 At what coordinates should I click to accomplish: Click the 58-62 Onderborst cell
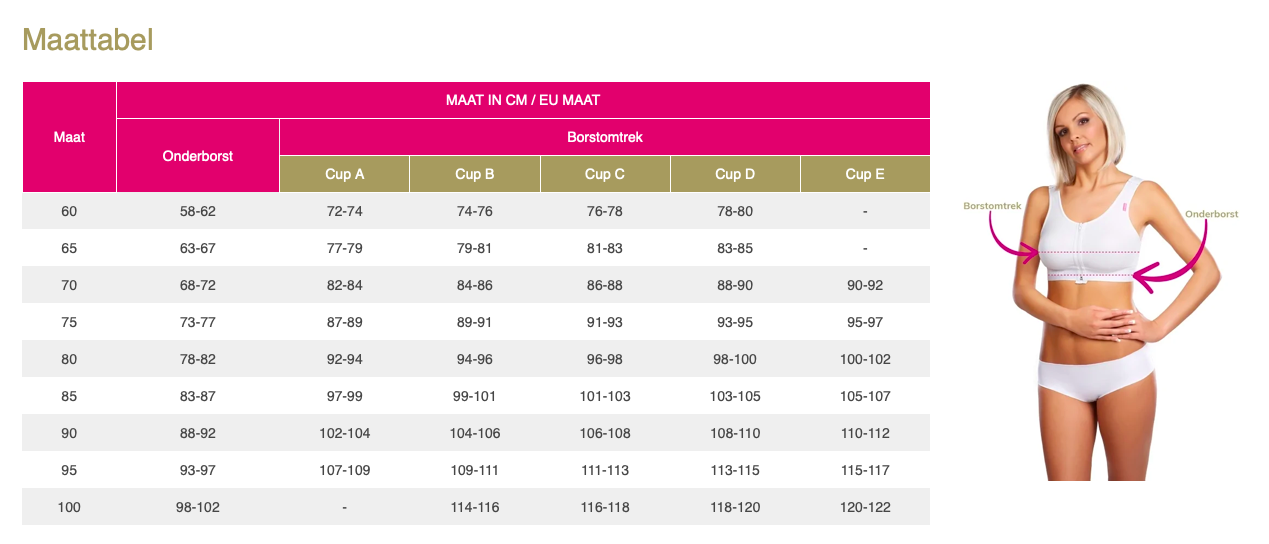point(197,211)
